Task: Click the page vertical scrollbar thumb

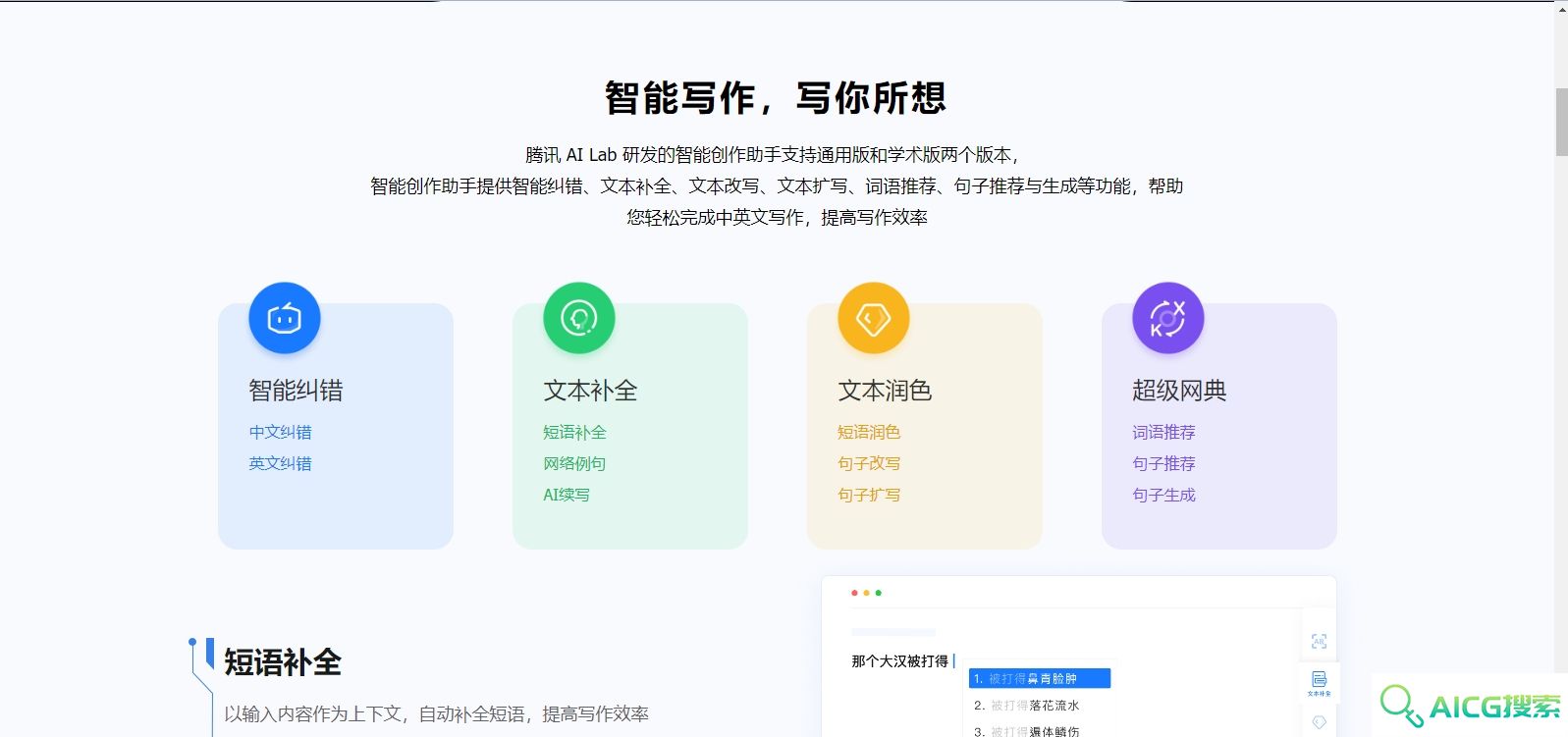Action: tap(1561, 122)
